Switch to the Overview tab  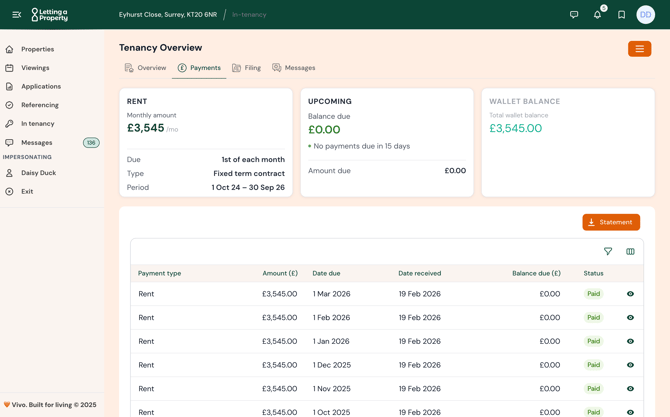click(145, 68)
